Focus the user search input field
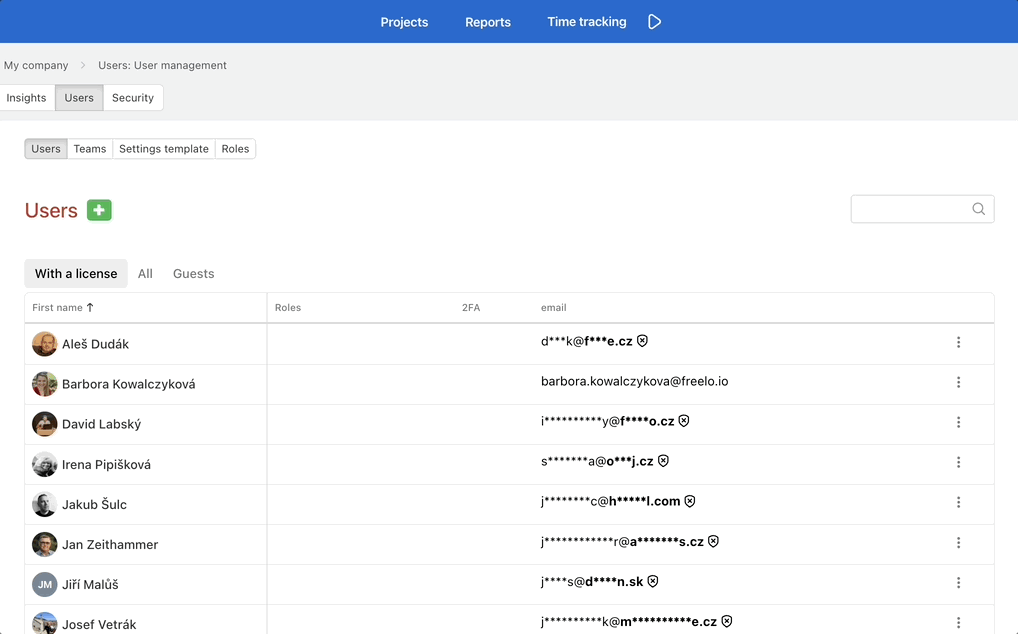Viewport: 1018px width, 634px height. coord(910,209)
